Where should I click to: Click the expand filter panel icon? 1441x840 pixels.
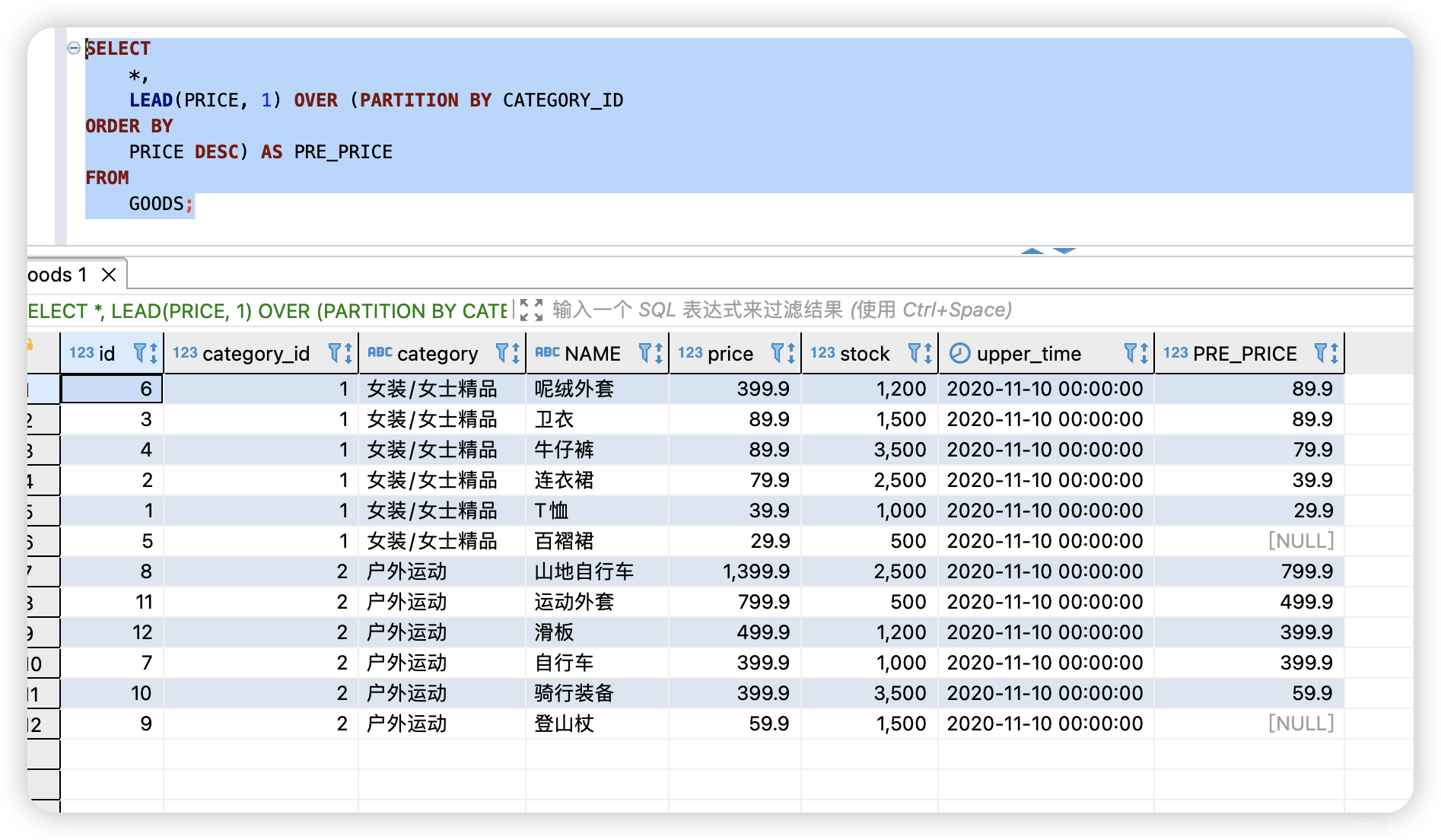(x=532, y=310)
